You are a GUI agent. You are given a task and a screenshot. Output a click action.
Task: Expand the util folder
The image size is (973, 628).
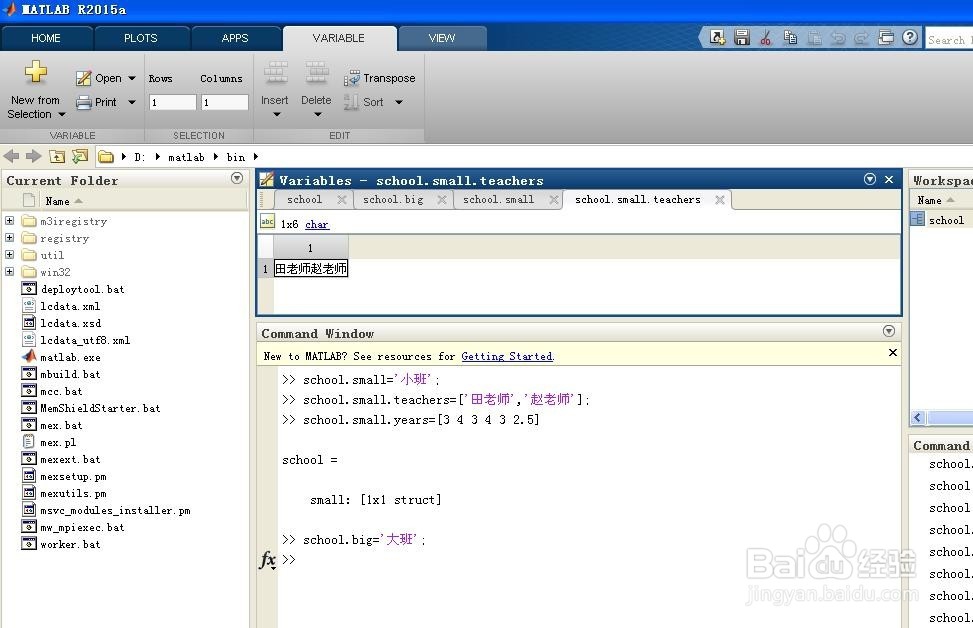[9, 254]
